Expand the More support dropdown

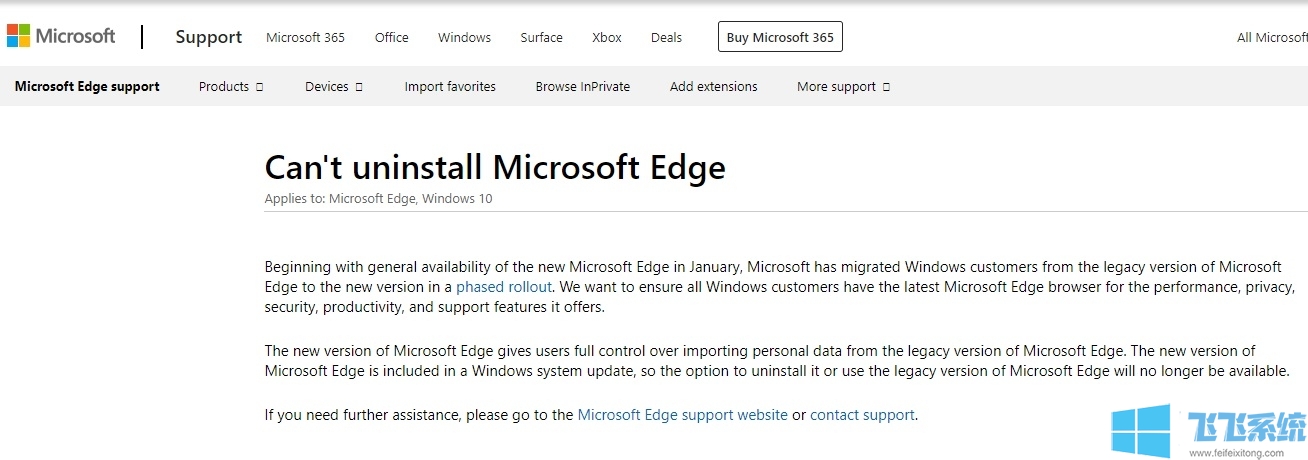click(843, 87)
